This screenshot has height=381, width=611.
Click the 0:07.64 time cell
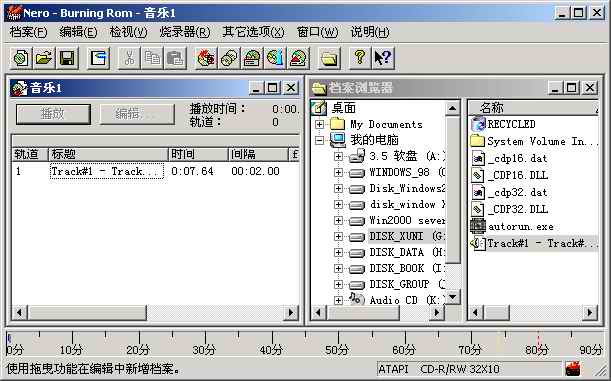[x=192, y=171]
